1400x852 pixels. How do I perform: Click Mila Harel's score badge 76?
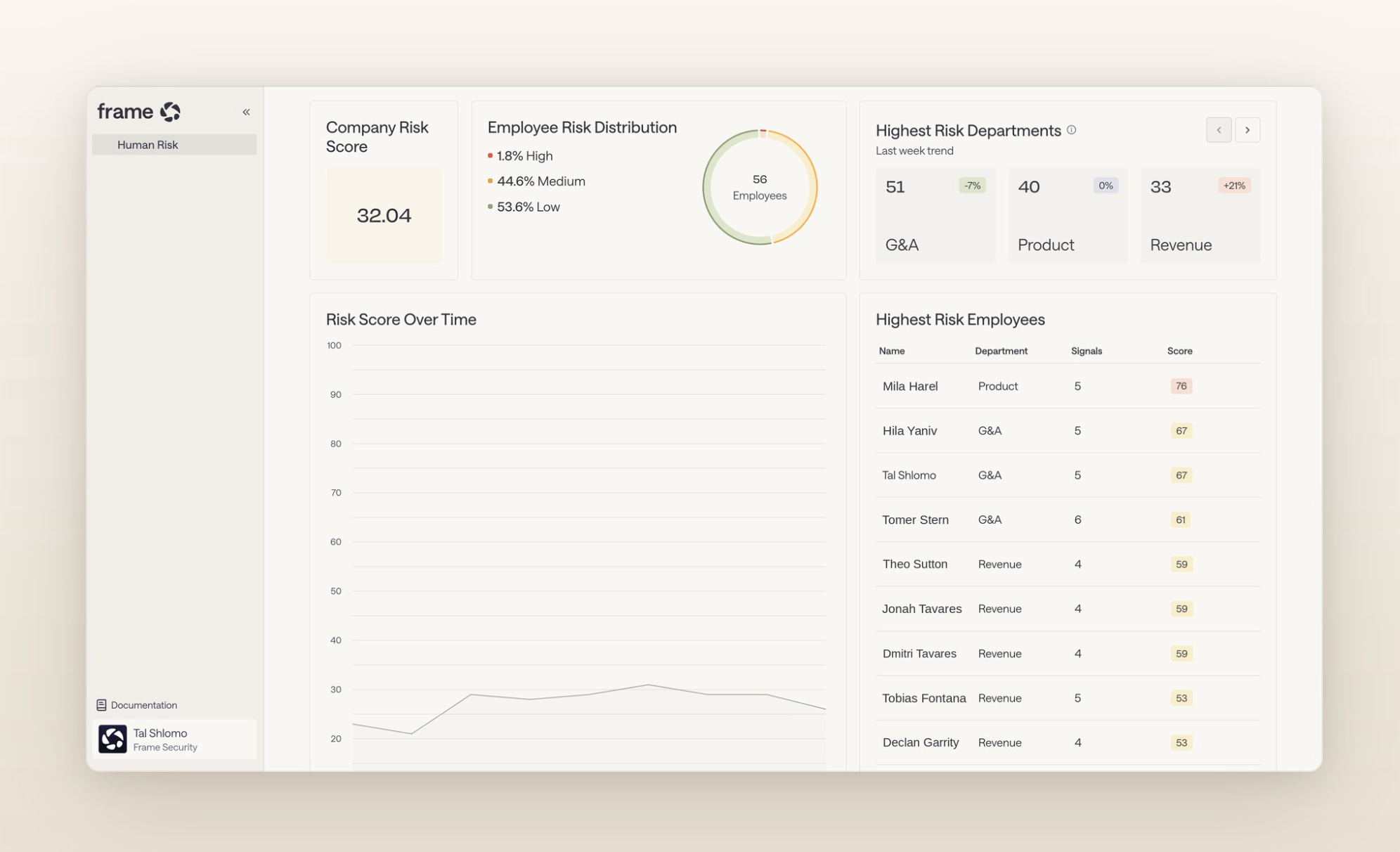1181,386
